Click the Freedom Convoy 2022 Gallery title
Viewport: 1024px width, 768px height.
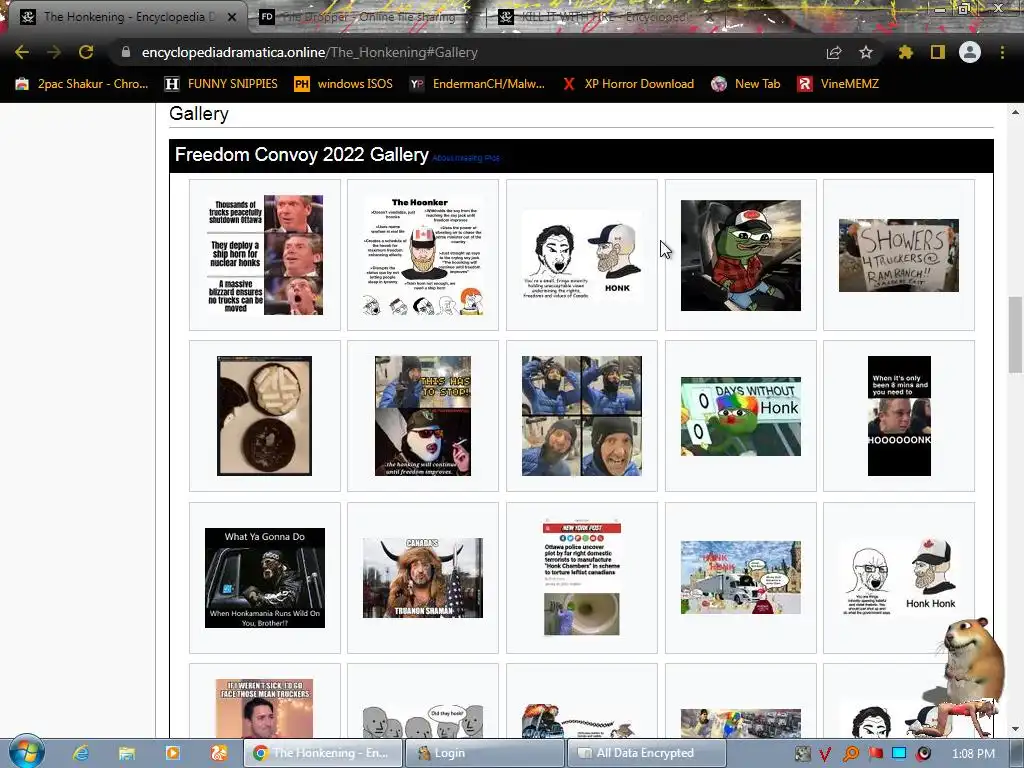pyautogui.click(x=302, y=155)
